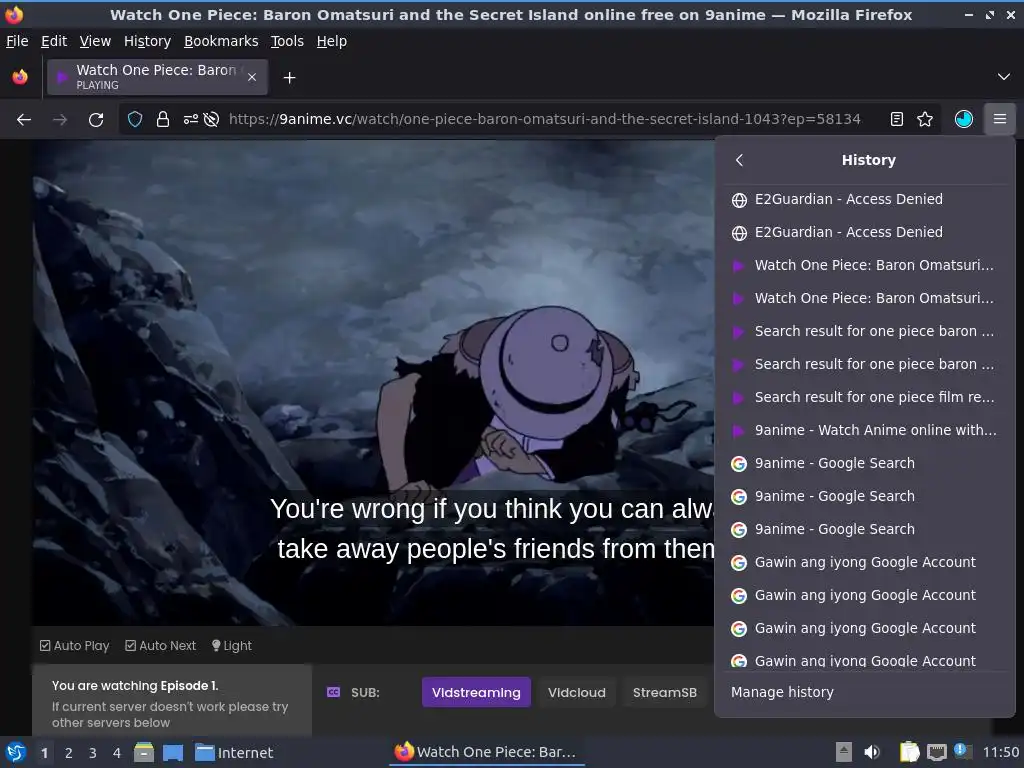The width and height of the screenshot is (1024, 768).
Task: Click the Firefox View icon on the tab bar
Action: 20,77
